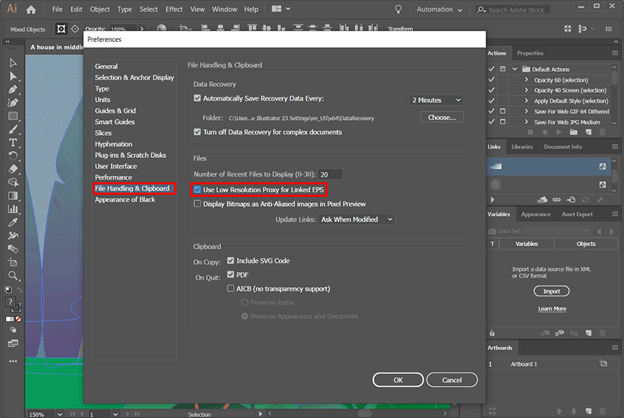Disable Use Low Resolution Proxy for Linked EPS
Screen dimensions: 624x418
197,189
